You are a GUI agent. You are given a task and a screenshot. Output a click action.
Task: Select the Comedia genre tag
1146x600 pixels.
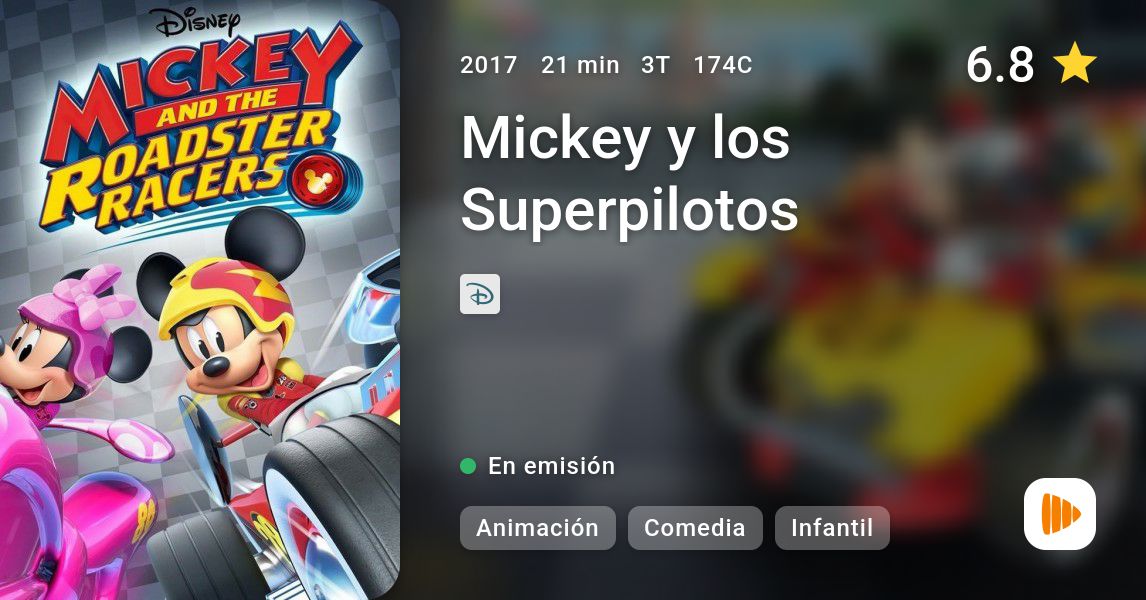694,528
